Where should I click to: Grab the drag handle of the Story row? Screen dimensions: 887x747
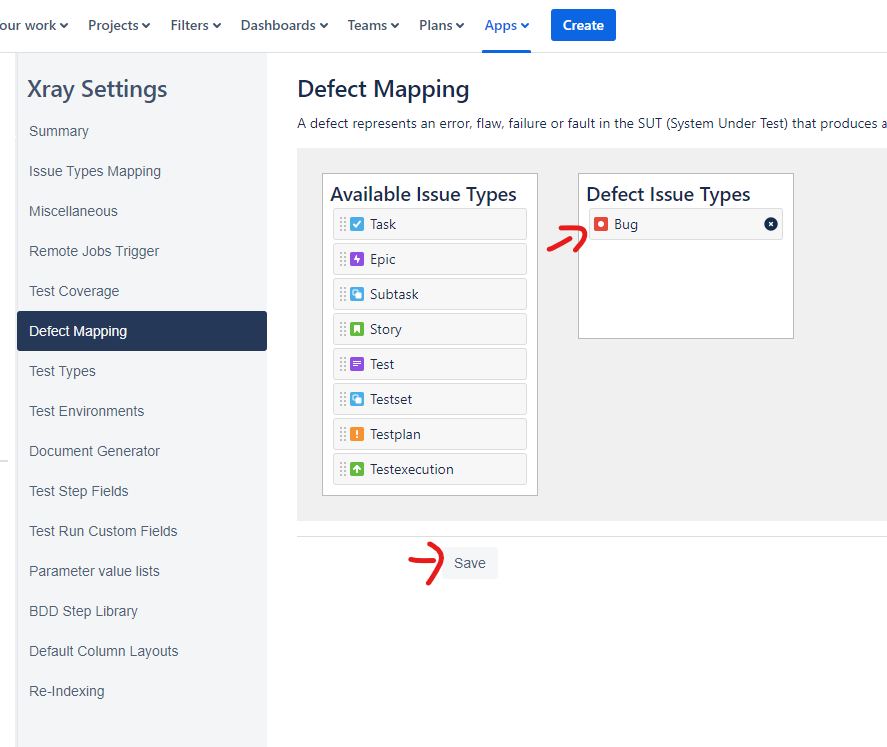coord(343,330)
